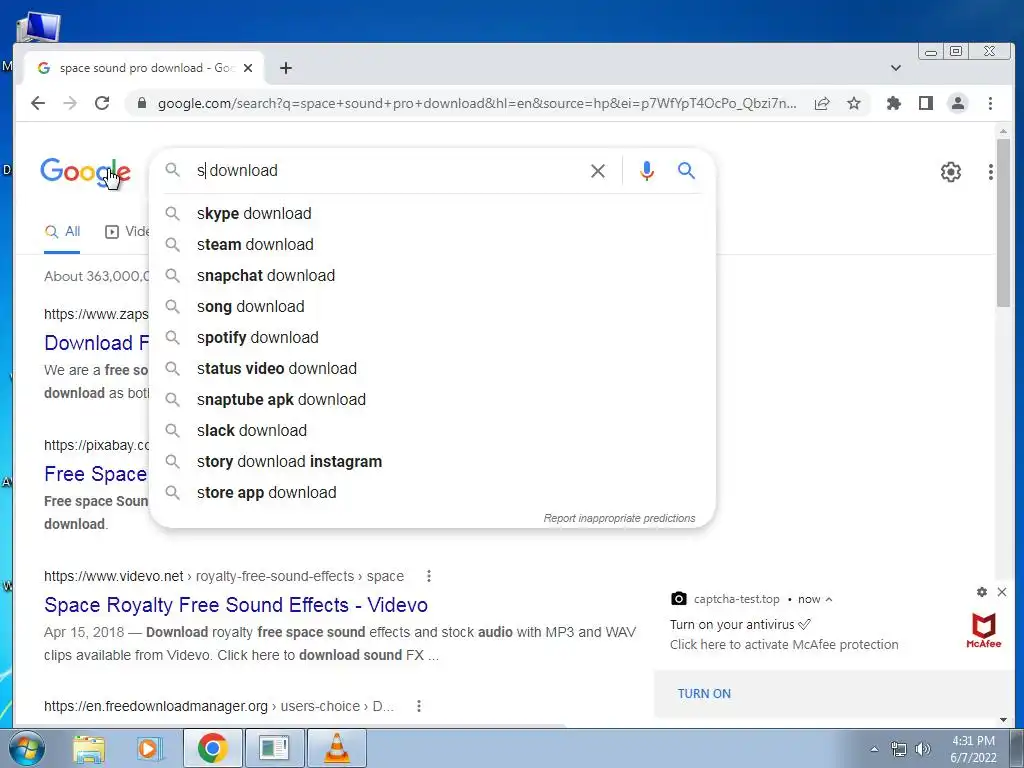1024x768 pixels.
Task: Clear the search box with the X
Action: click(x=598, y=171)
